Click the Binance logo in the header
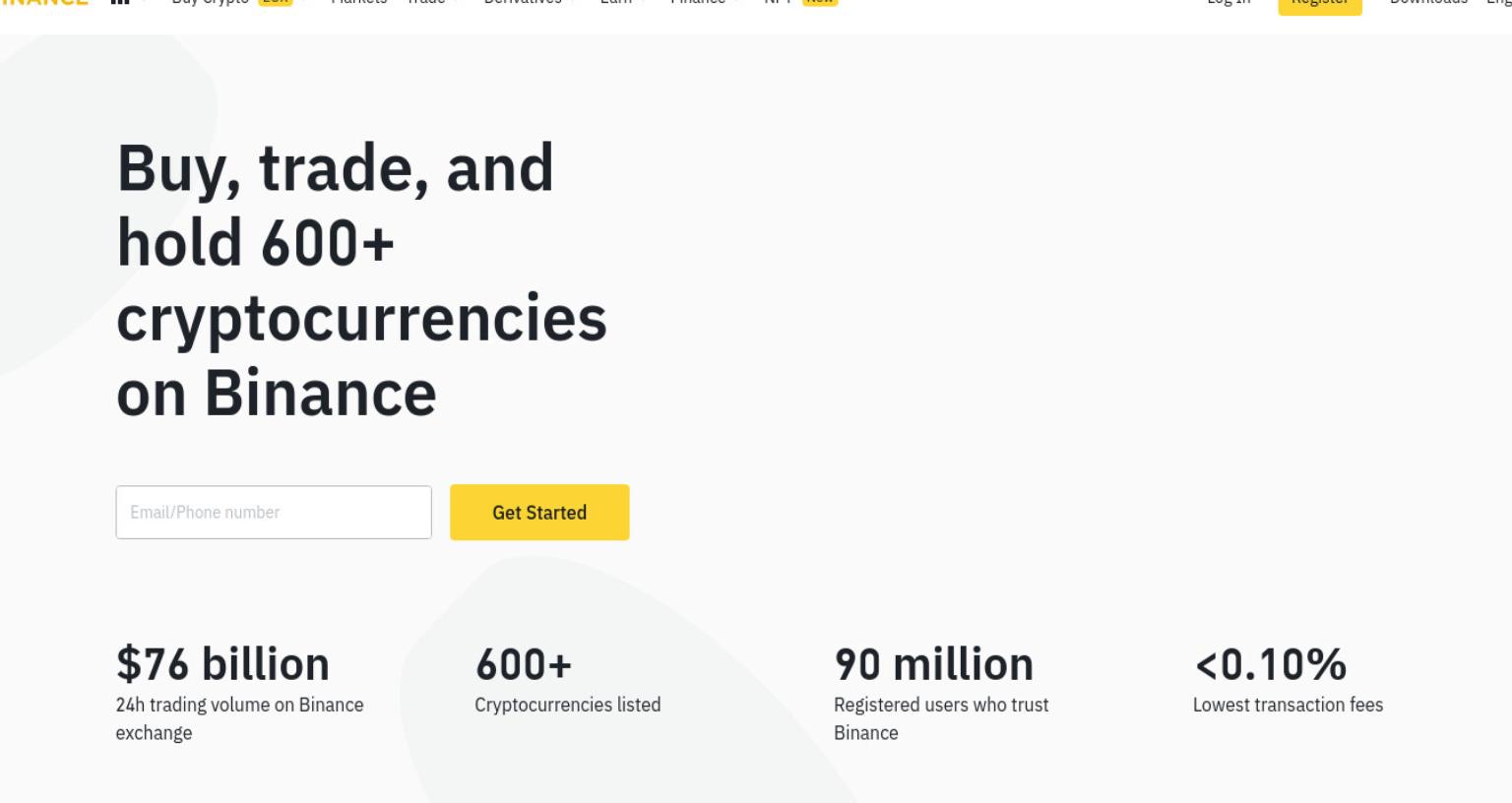The image size is (1512, 803). [43, 3]
